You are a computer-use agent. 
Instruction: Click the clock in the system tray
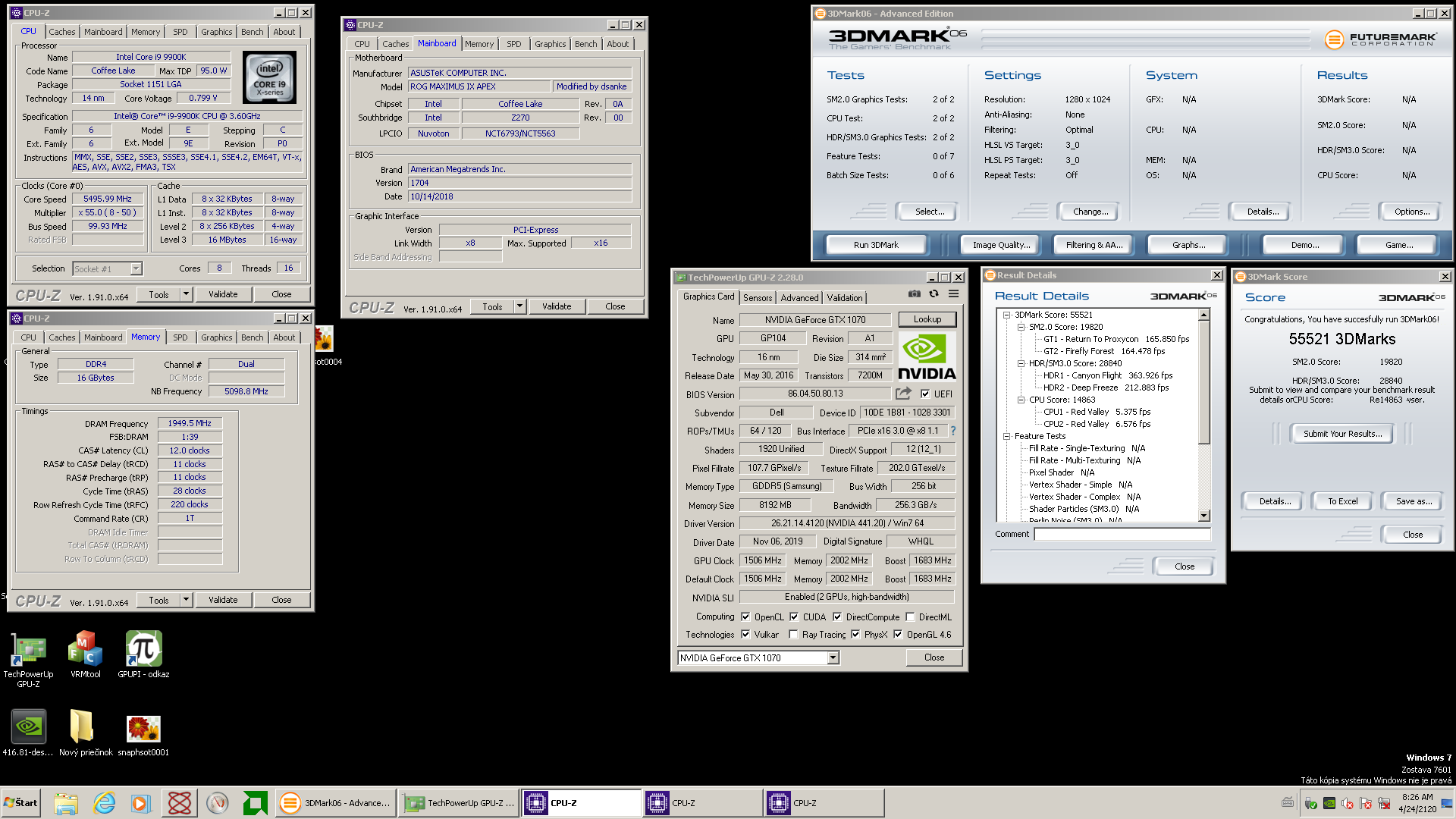tap(1417, 803)
